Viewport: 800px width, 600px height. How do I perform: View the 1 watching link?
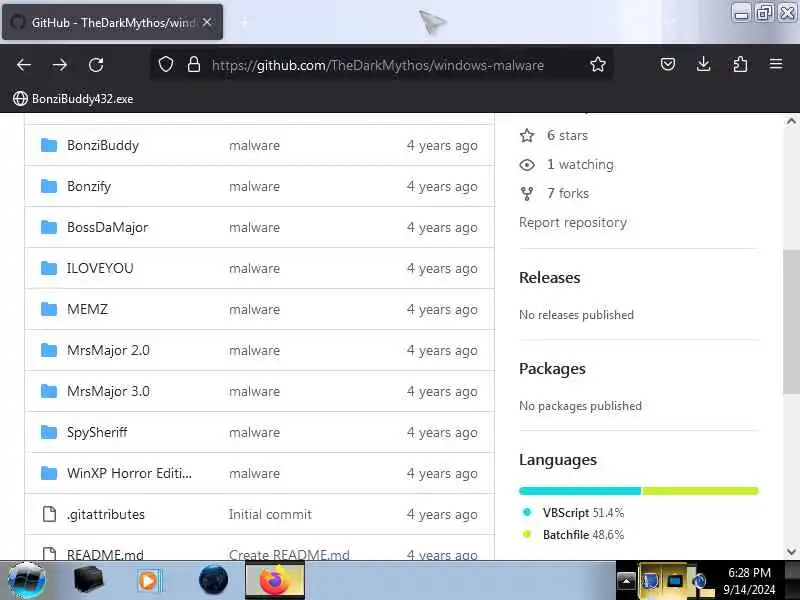[580, 164]
